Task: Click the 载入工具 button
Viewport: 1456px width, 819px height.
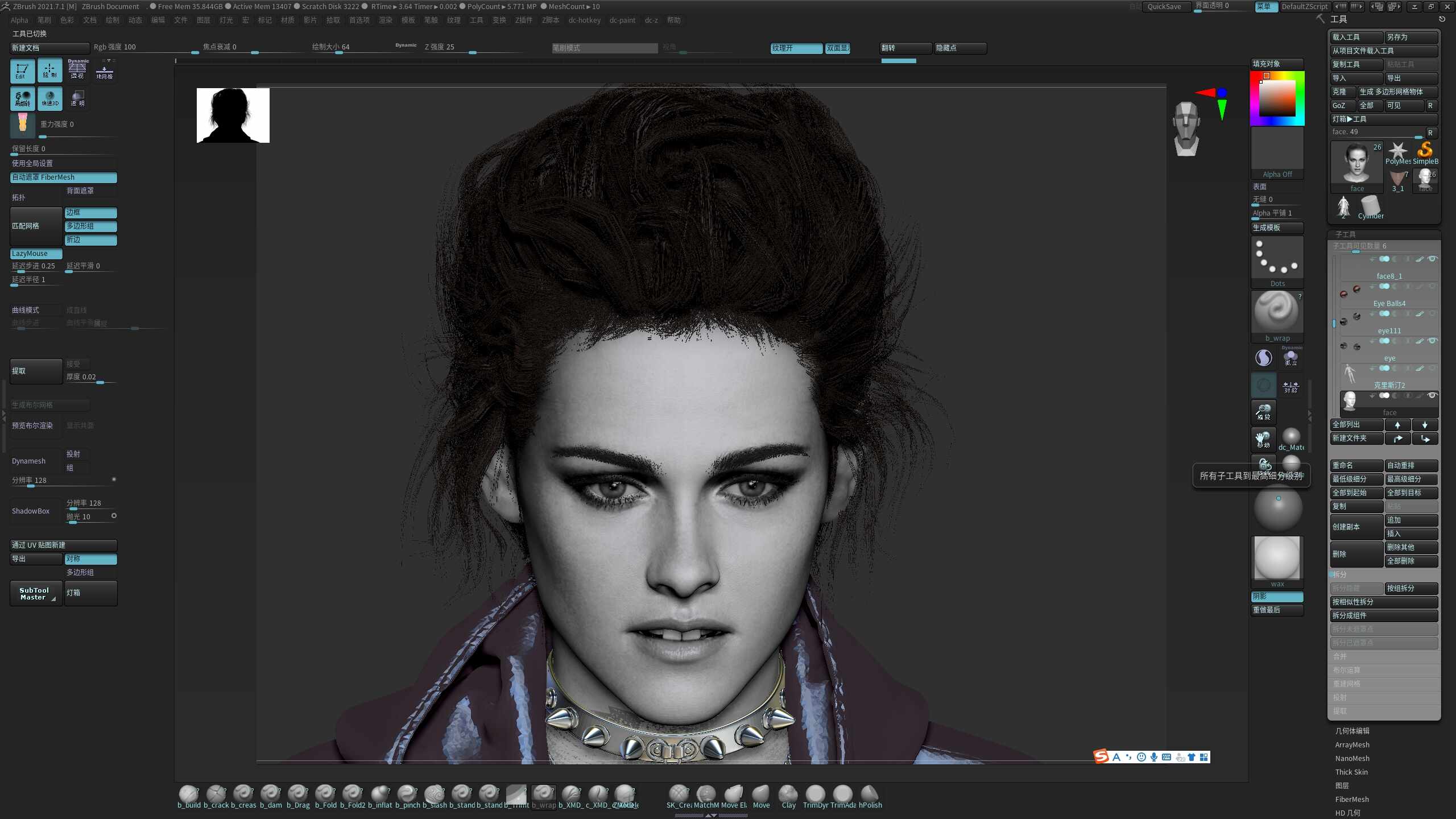Action: [x=1356, y=37]
